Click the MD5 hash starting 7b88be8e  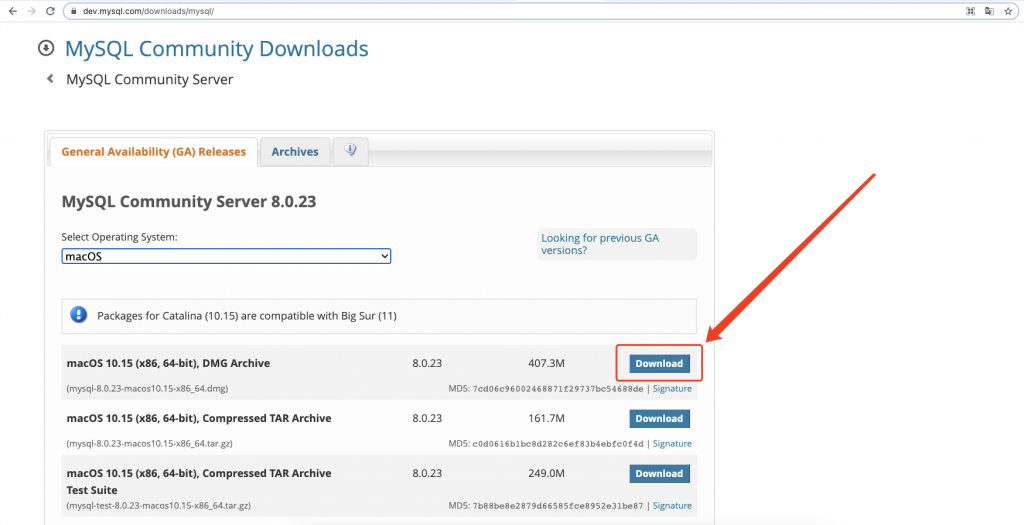pos(557,506)
